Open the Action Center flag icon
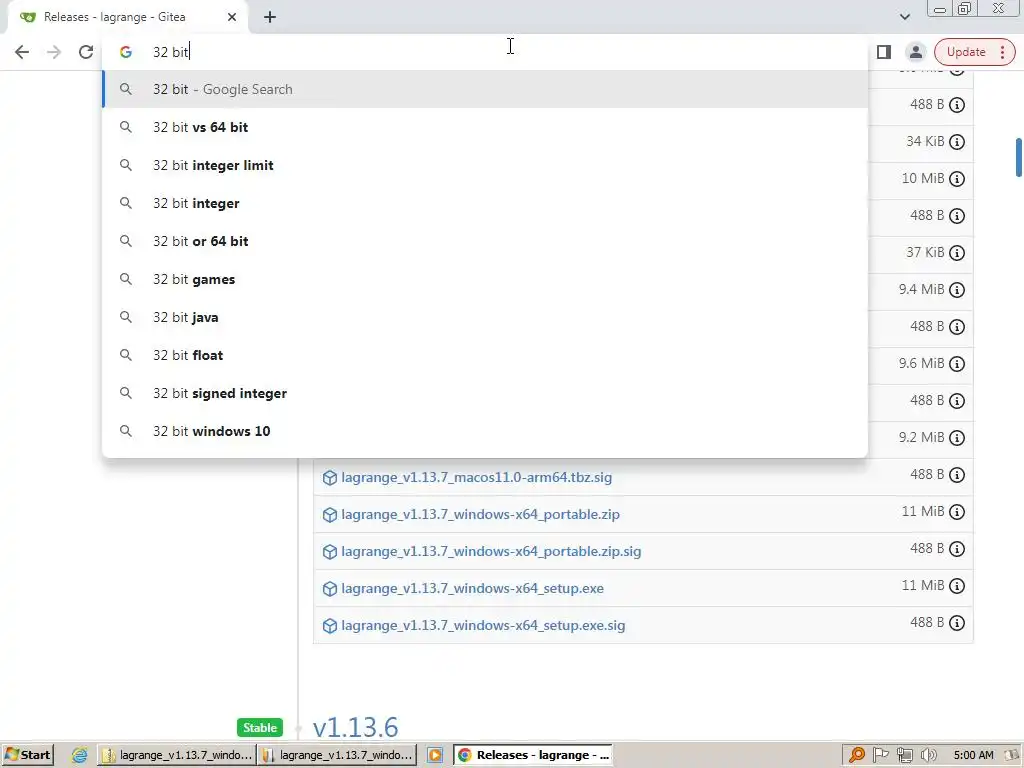1024x768 pixels. [880, 755]
